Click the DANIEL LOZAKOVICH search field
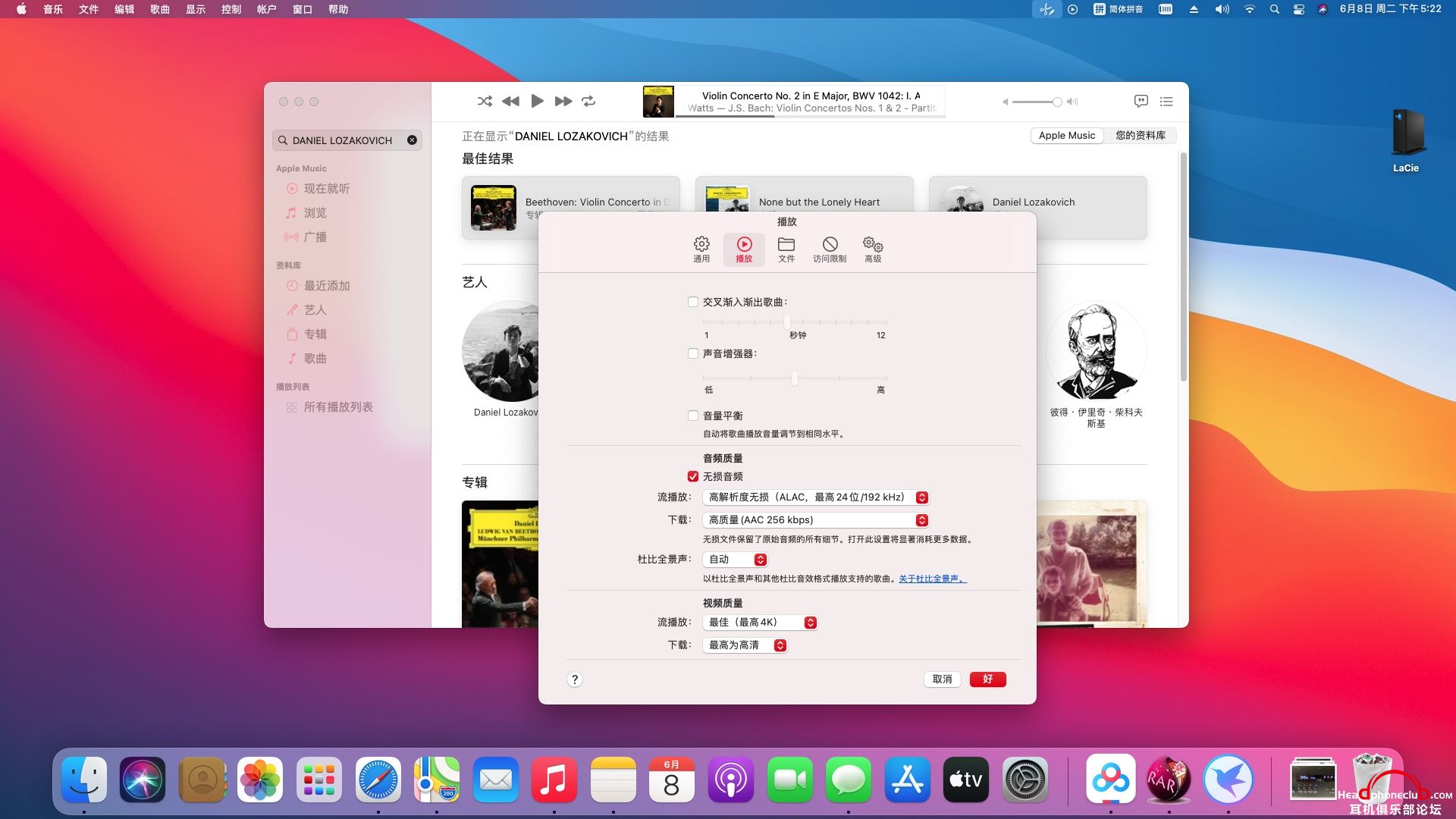The image size is (1456, 819). click(x=347, y=140)
